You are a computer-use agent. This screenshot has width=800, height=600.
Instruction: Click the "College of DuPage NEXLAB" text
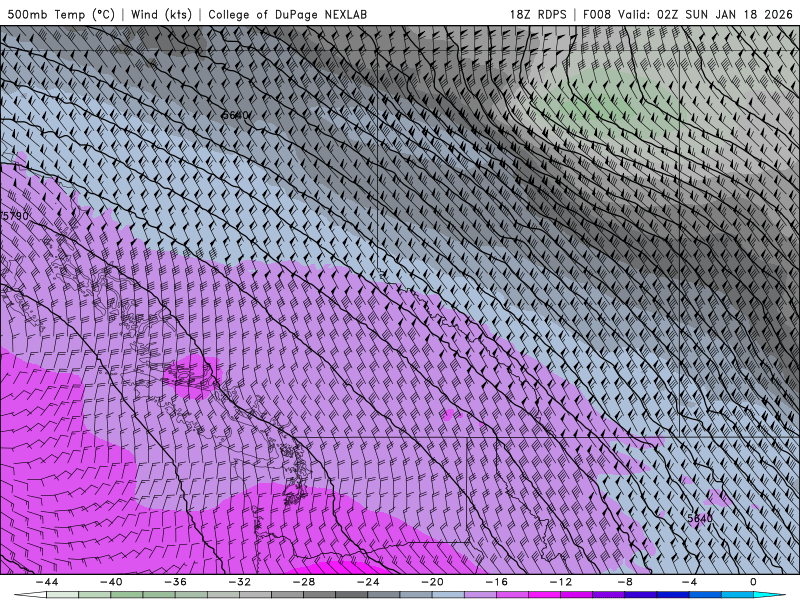(x=287, y=14)
